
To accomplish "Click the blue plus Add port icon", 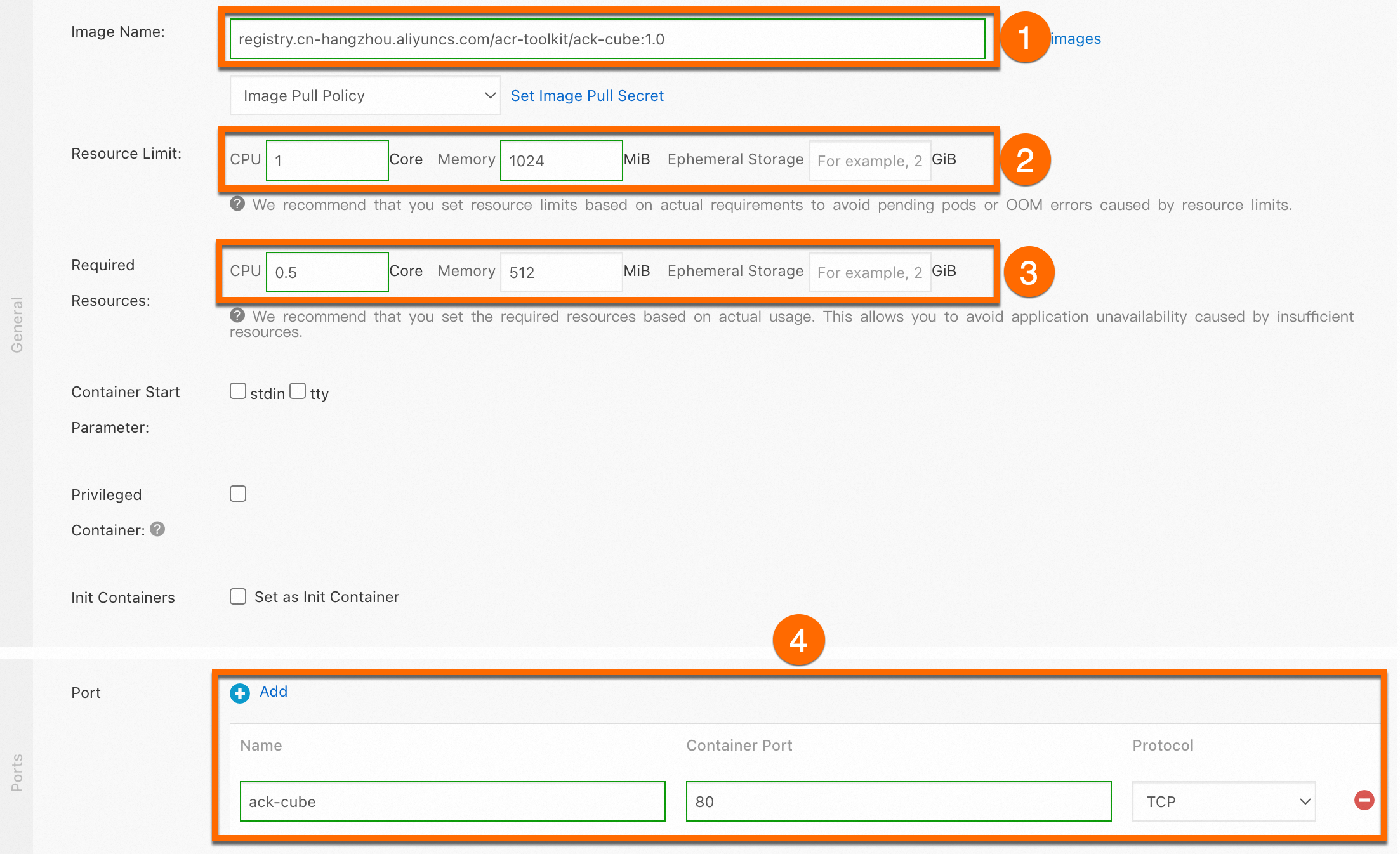I will coord(239,693).
